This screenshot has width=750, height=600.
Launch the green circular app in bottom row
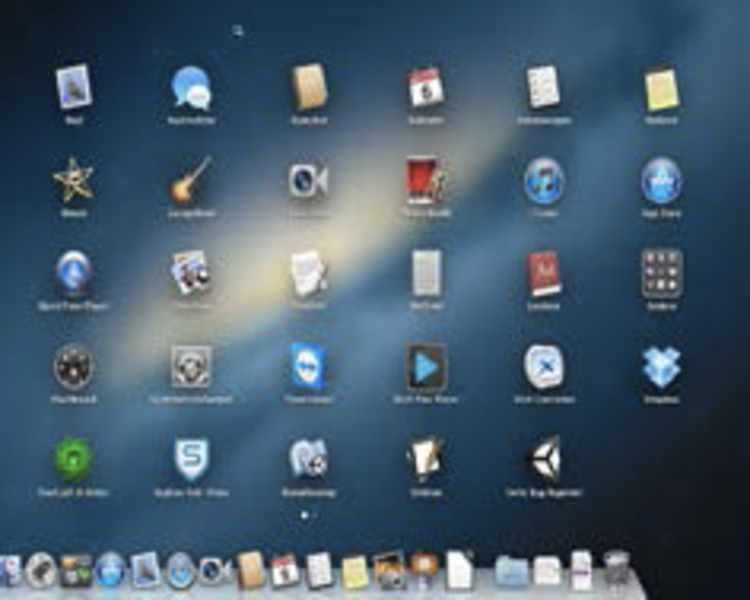73,459
